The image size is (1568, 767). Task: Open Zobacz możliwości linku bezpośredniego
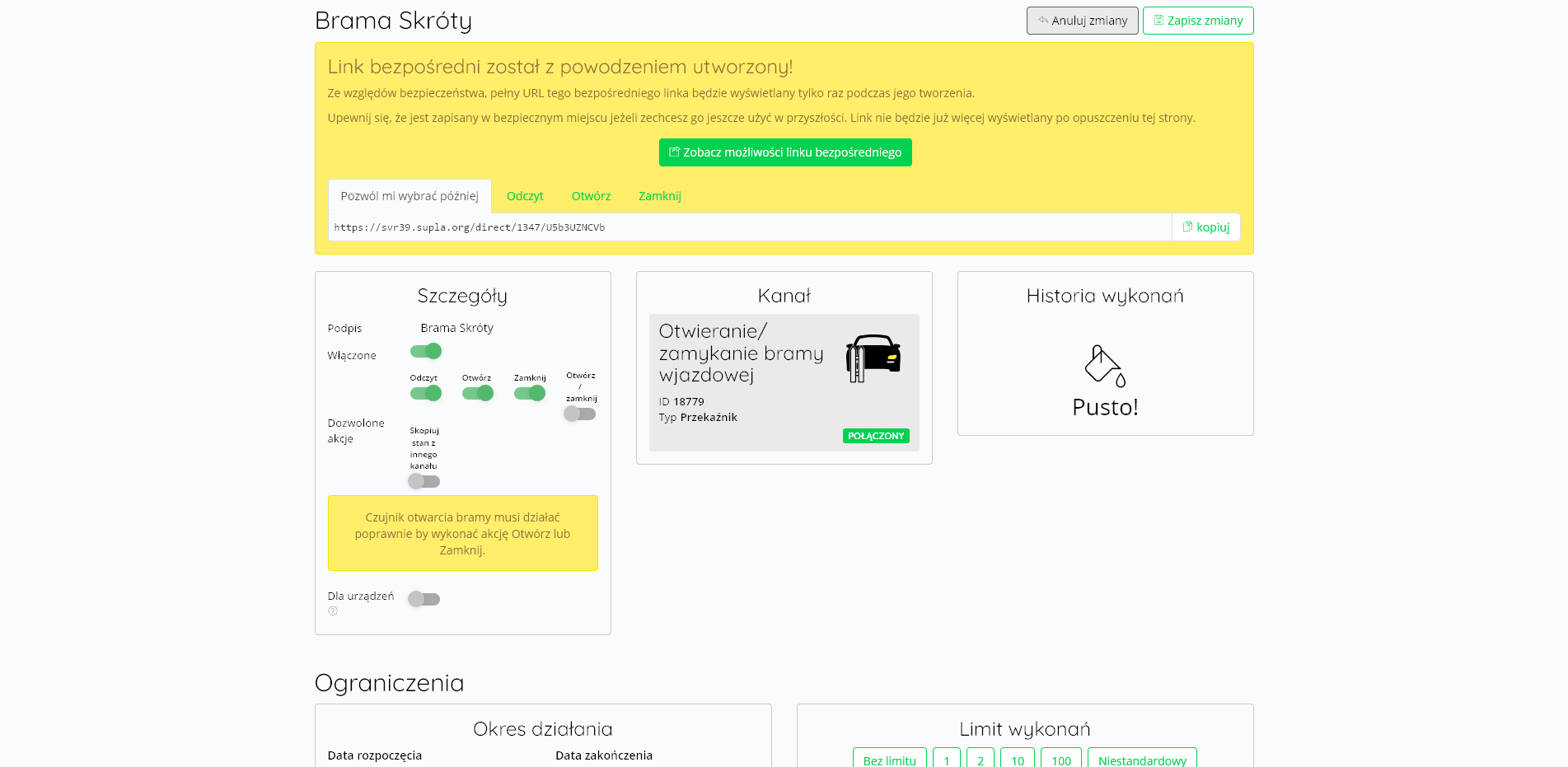pyautogui.click(x=785, y=152)
